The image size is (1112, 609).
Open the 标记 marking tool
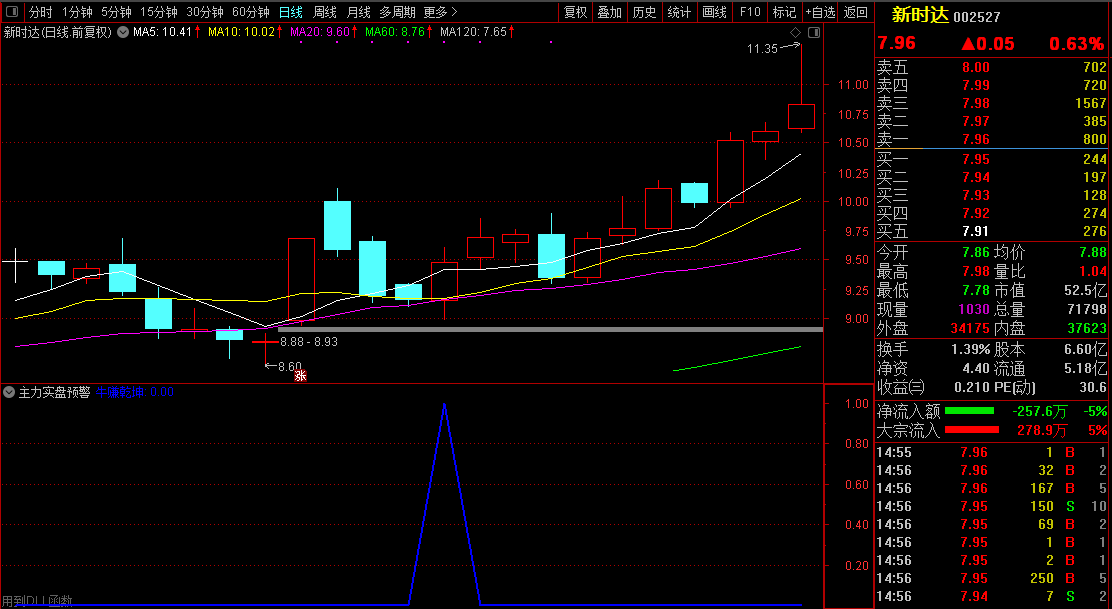(x=784, y=12)
